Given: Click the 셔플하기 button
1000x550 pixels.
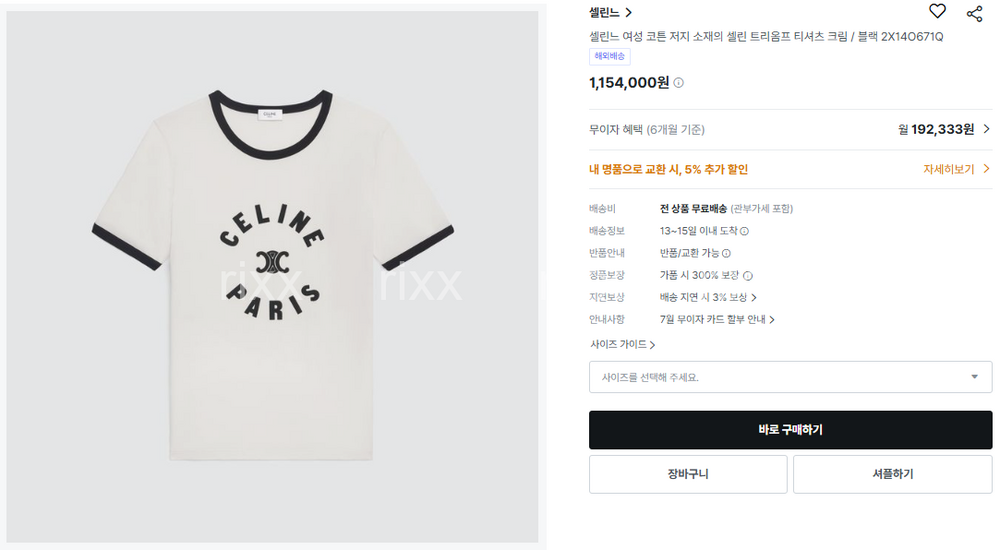Looking at the screenshot, I should pos(892,474).
